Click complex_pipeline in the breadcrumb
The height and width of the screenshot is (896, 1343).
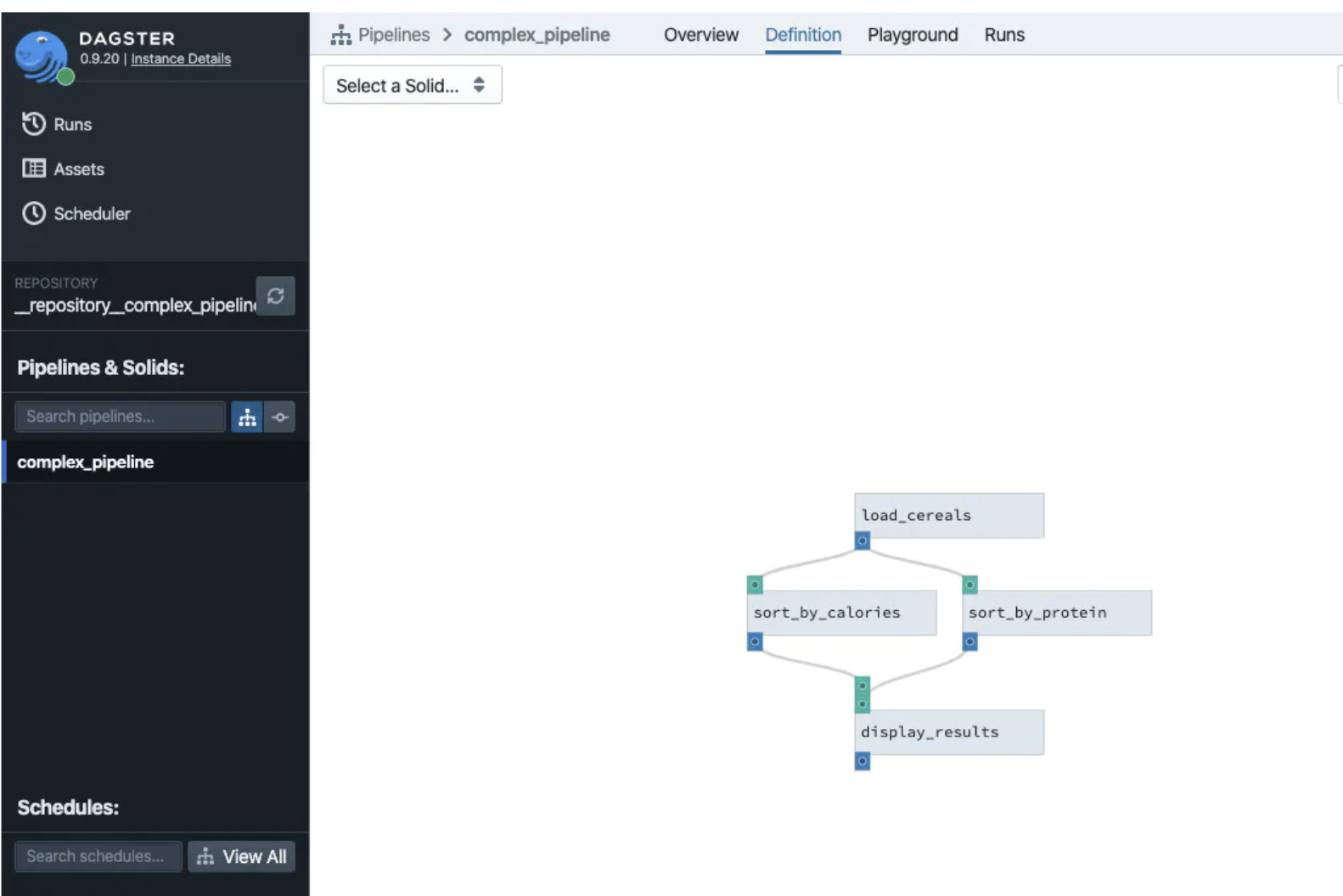537,35
